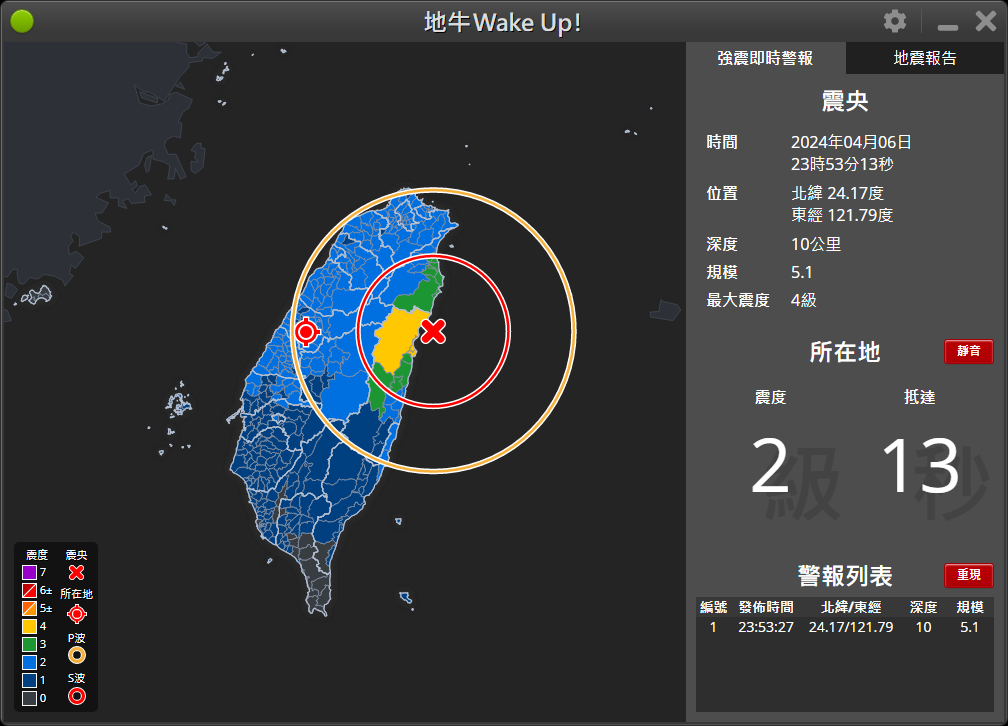Click the green intensity 3 legend swatch
The height and width of the screenshot is (726, 1008).
tap(29, 644)
